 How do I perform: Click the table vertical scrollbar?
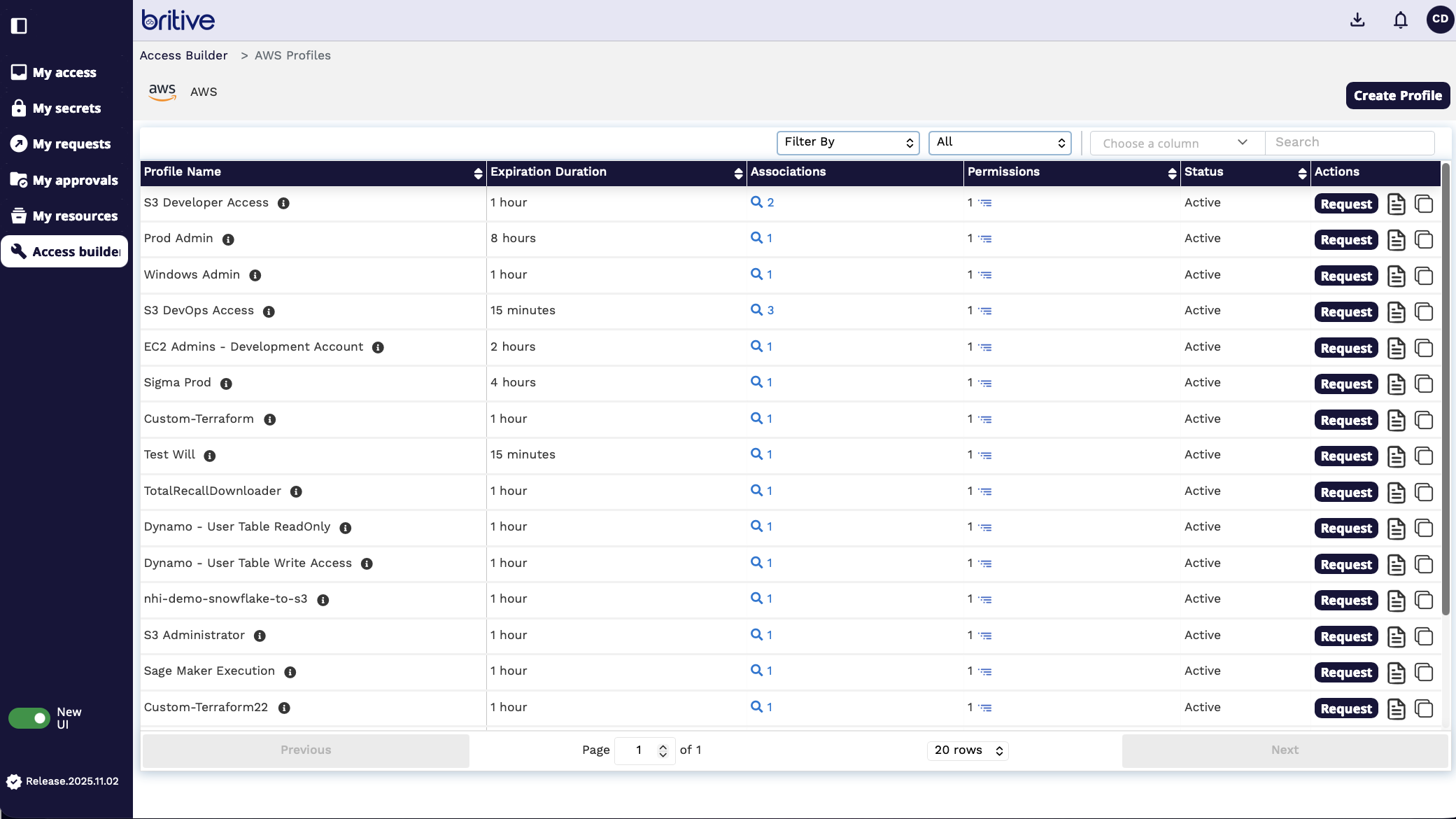tap(1446, 388)
